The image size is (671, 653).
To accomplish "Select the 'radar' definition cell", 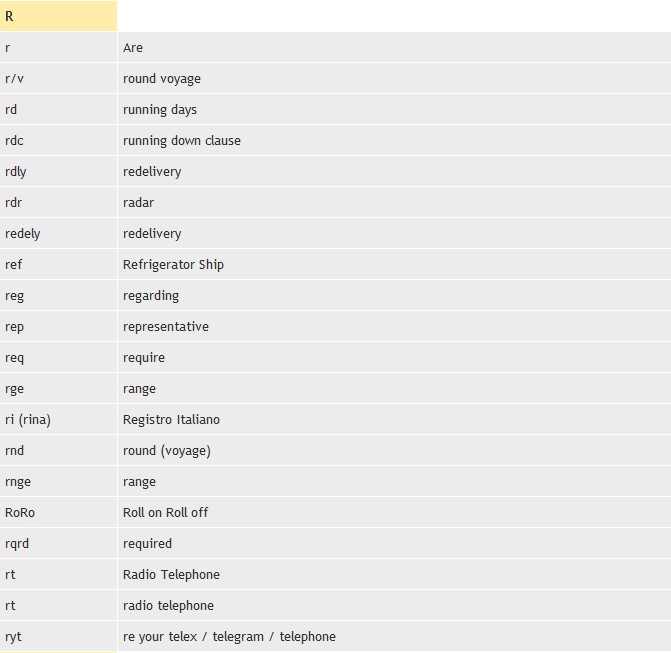I will click(x=138, y=203).
